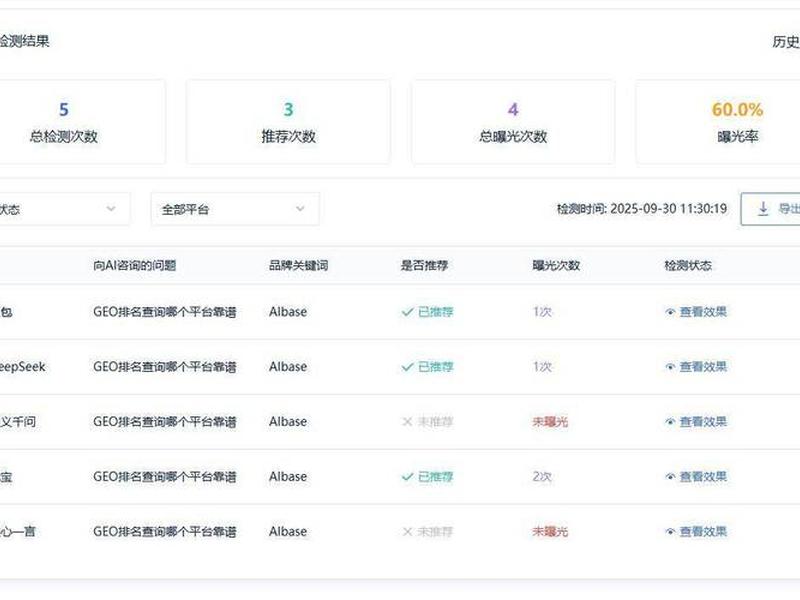Click the 向AI咨询的问题 column header
Screen dimensions: 800x600
pyautogui.click(x=135, y=266)
